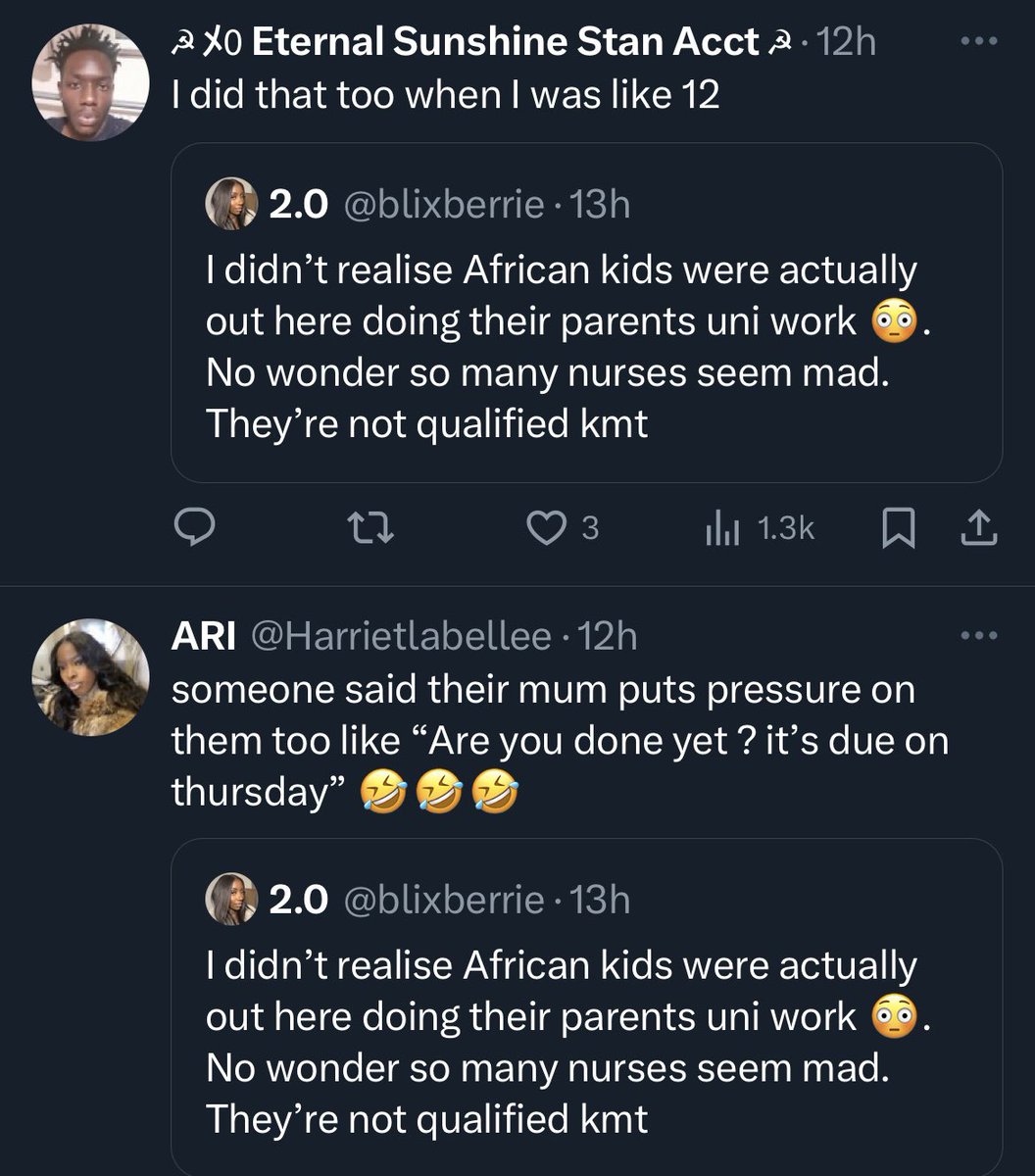Bookmark the Eternal Sunshine Stan tweet
The width and height of the screenshot is (1035, 1176).
coord(898,529)
